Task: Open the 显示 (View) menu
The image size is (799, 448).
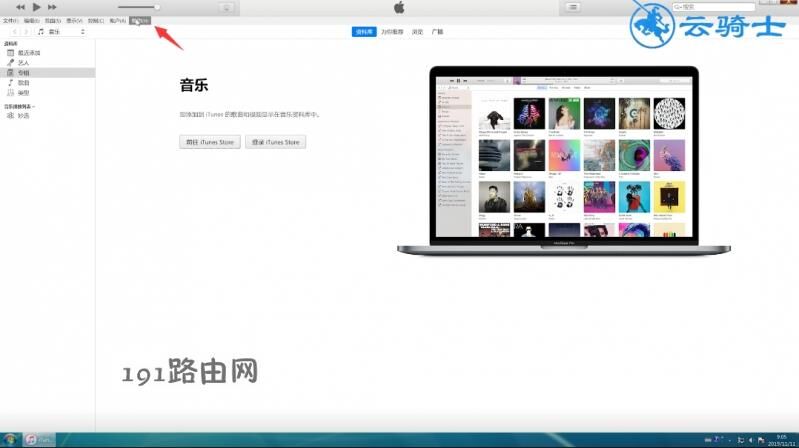Action: 74,21
